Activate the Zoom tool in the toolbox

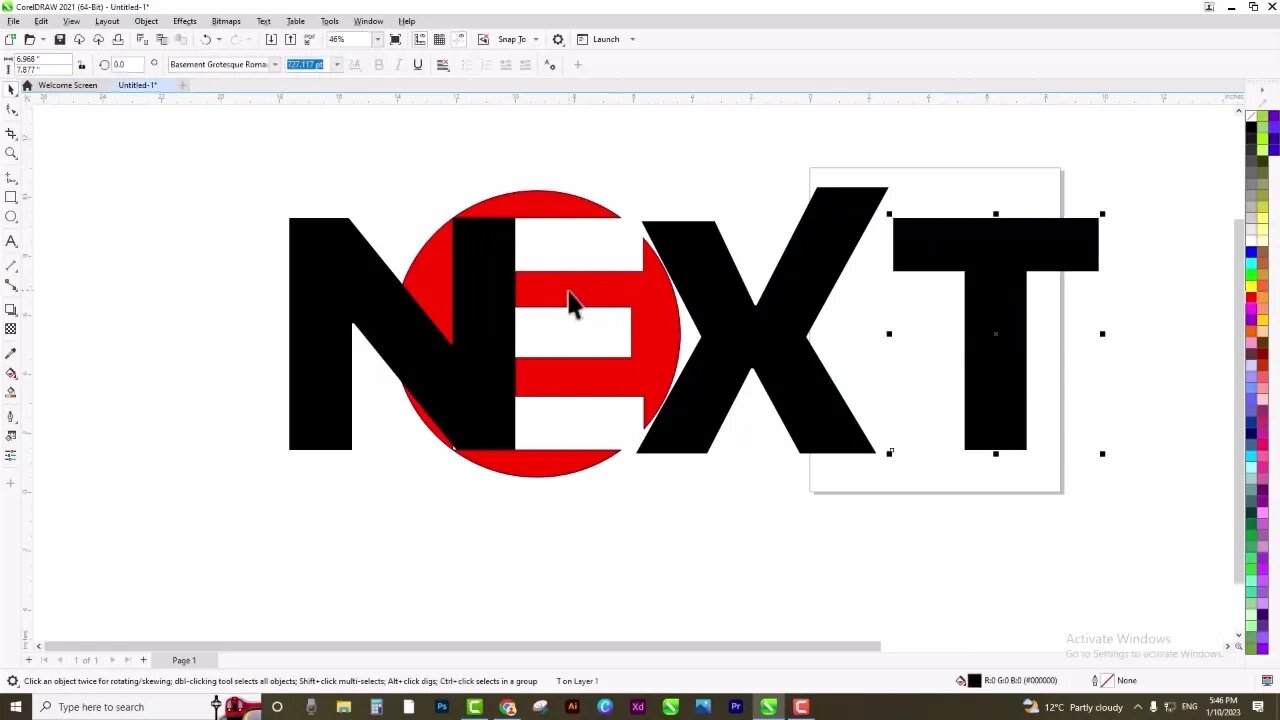click(11, 154)
